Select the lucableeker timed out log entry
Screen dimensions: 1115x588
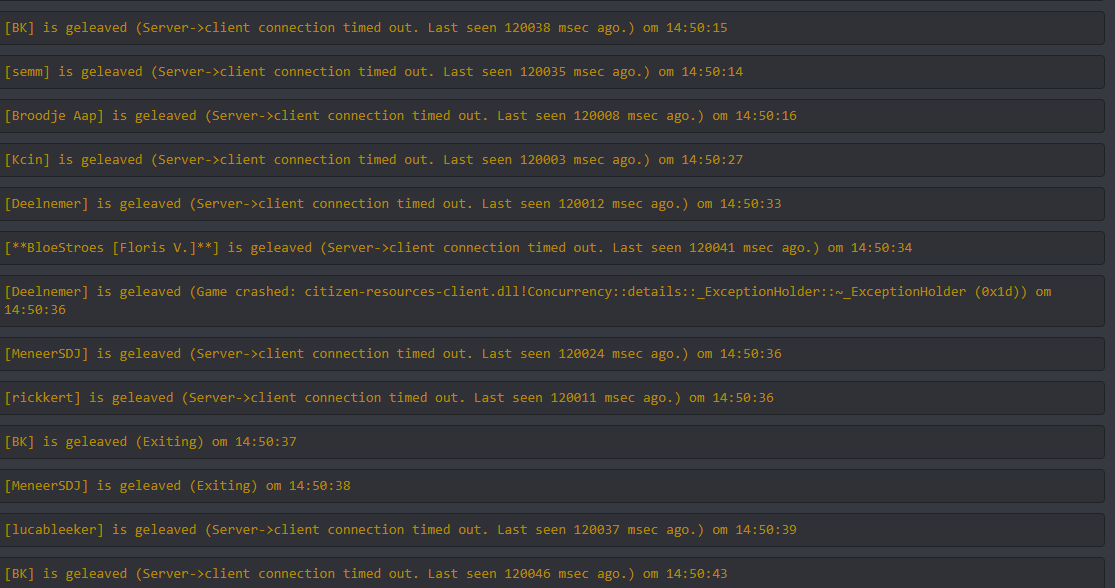(400, 530)
